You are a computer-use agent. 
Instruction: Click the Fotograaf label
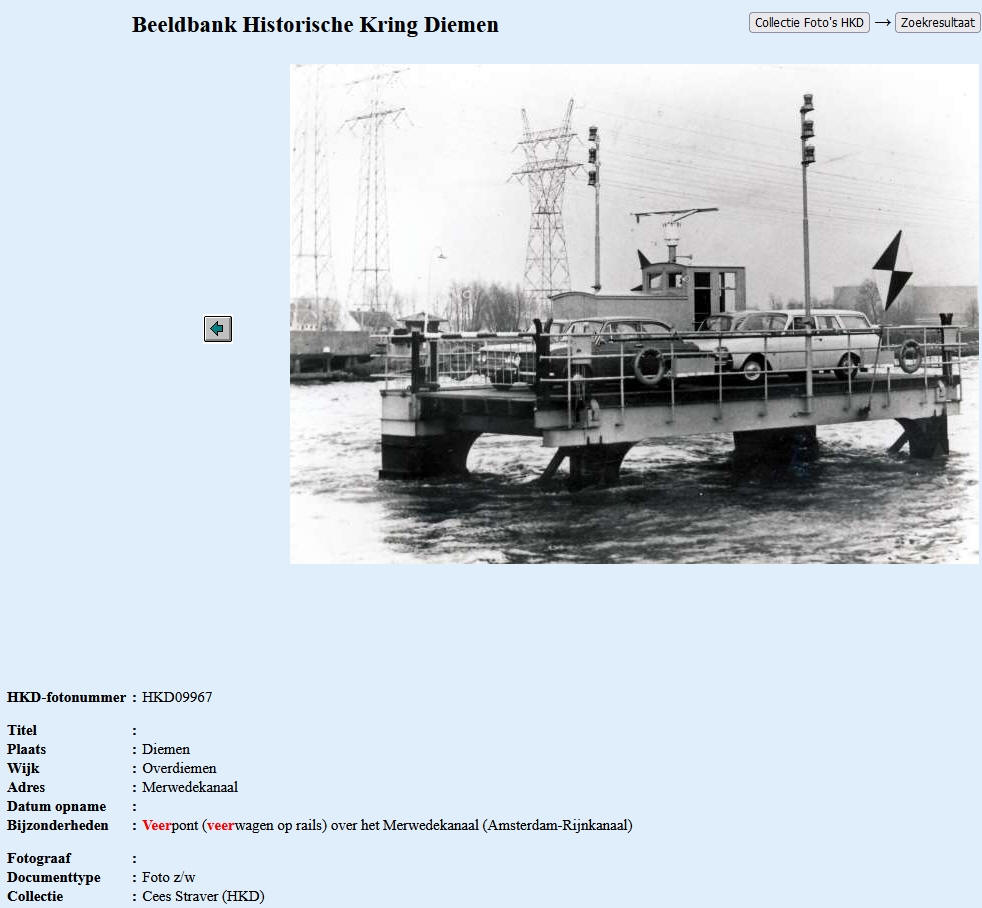39,858
